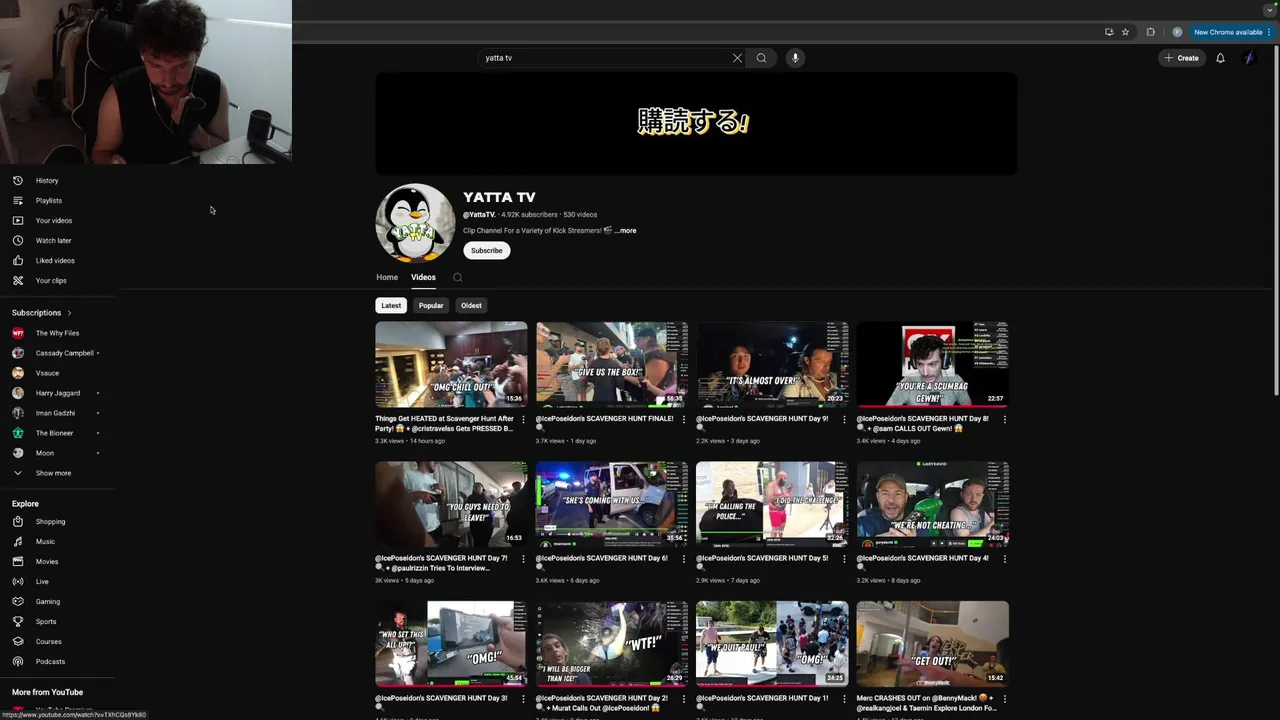
Task: Play the 'IT'S ALMOST OVER' video
Action: point(772,364)
